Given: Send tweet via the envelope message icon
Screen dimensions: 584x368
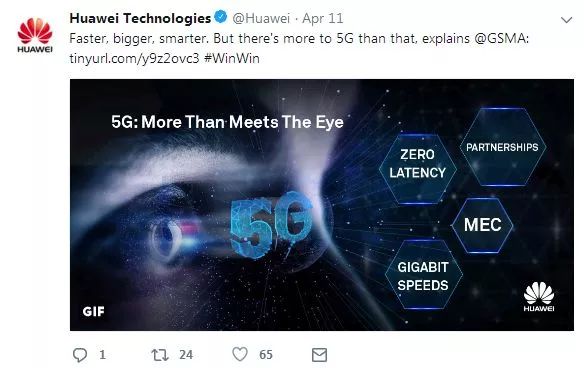Looking at the screenshot, I should [319, 355].
